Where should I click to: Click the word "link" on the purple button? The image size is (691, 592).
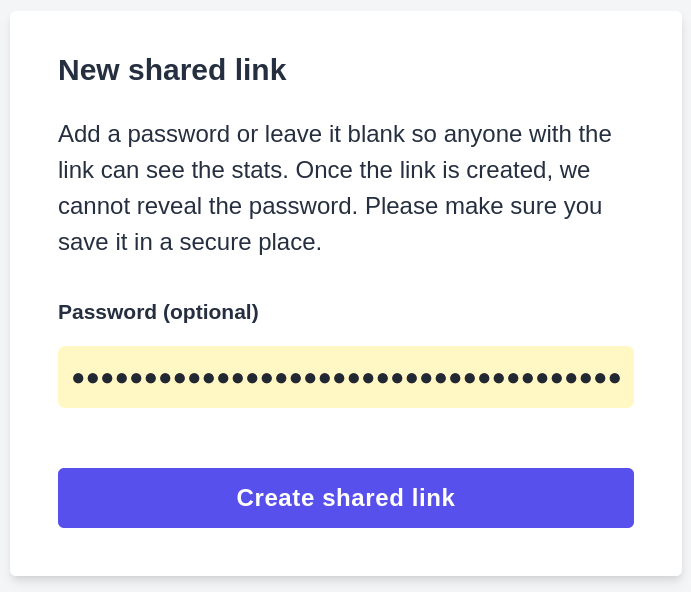(x=433, y=498)
